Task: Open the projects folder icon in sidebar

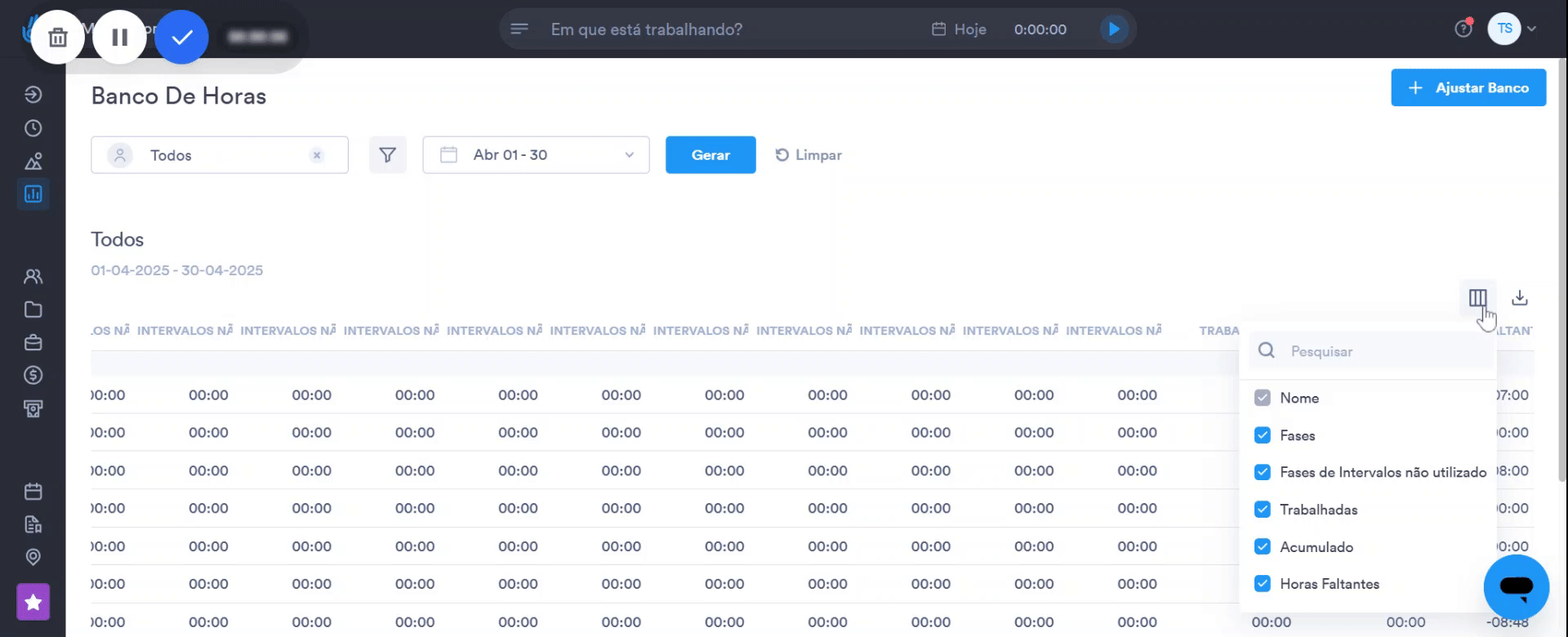Action: 33,310
